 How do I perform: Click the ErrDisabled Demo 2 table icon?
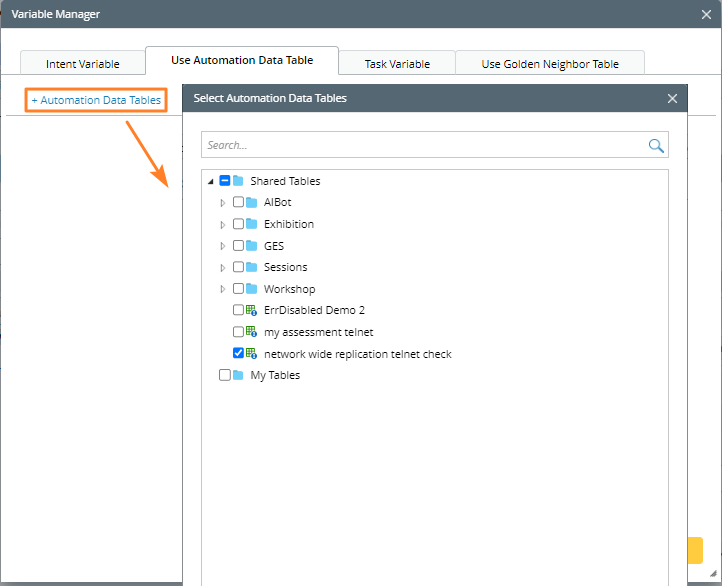(x=252, y=310)
